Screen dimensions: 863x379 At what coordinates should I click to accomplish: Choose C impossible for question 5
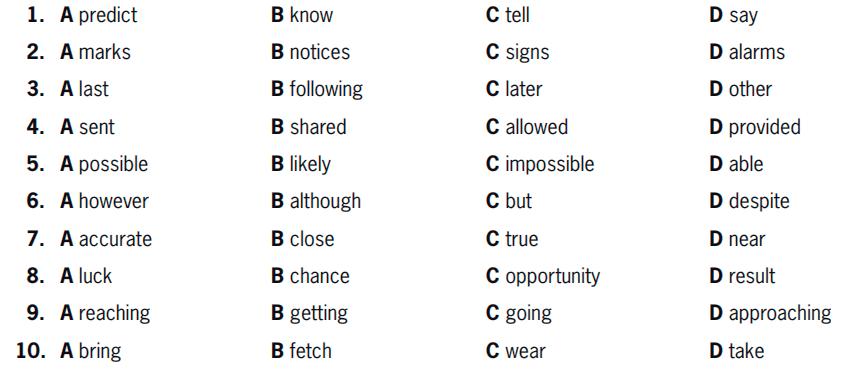[540, 164]
